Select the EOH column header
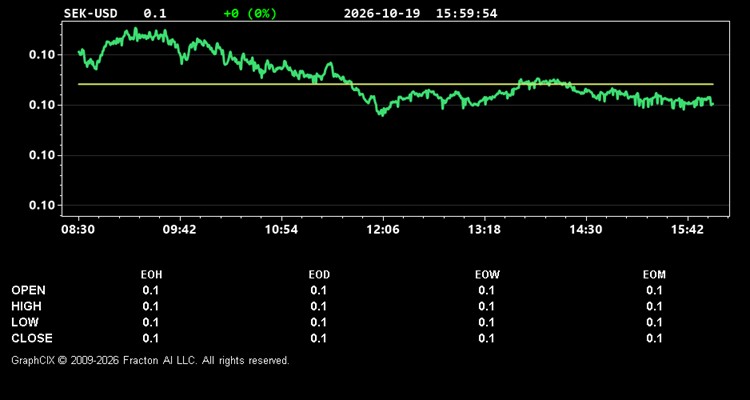Screen dimensions: 750x400 pyautogui.click(x=151, y=275)
